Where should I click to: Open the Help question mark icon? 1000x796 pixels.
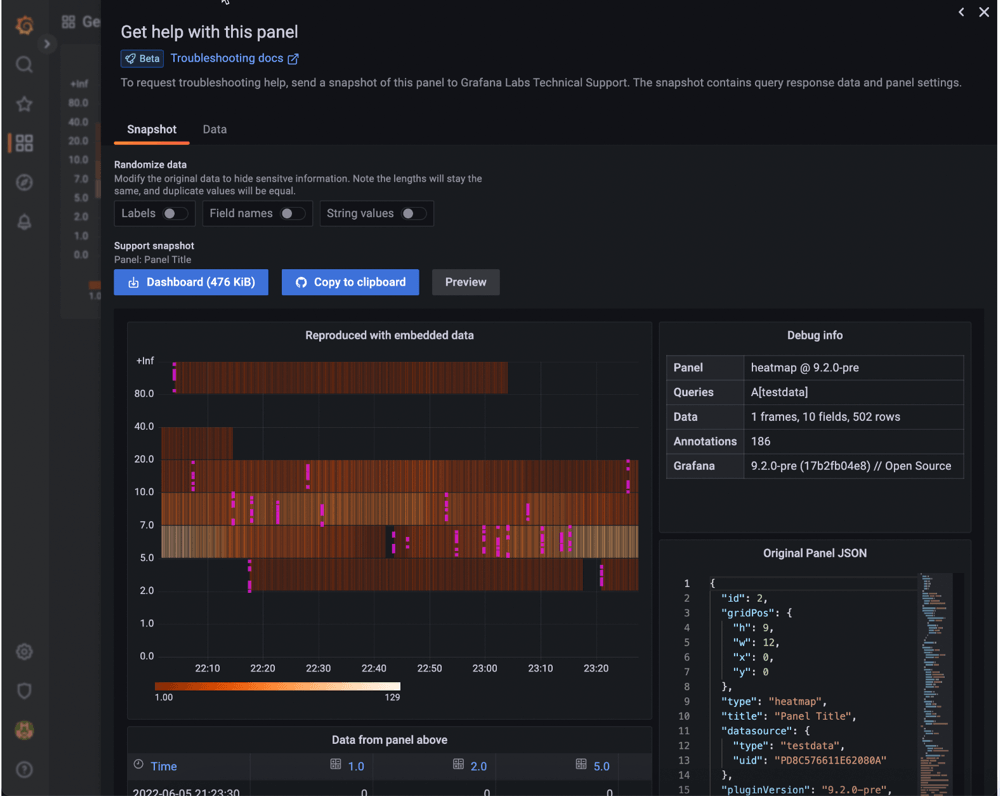[25, 769]
